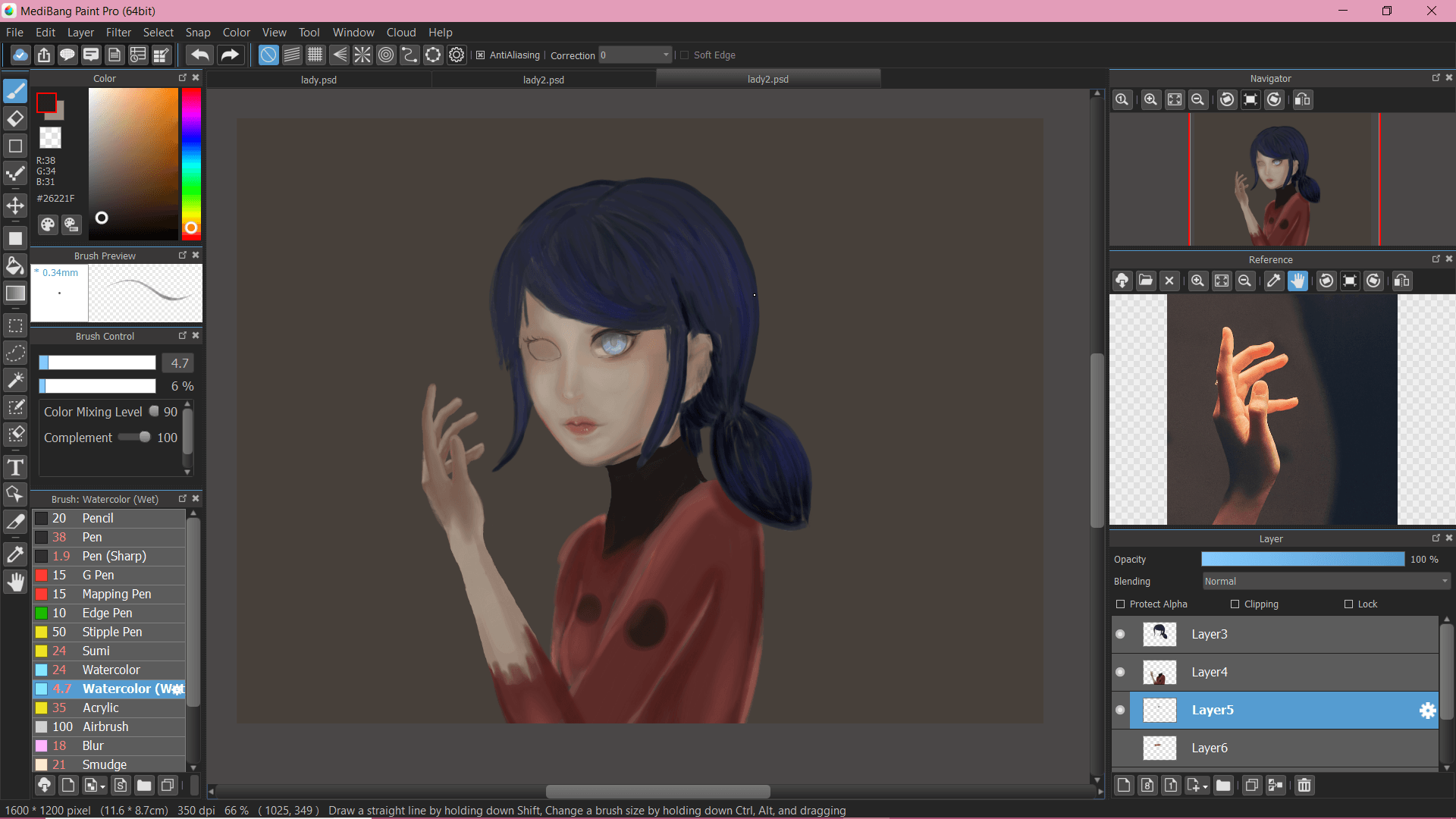Select the Hand pan tool

[15, 582]
